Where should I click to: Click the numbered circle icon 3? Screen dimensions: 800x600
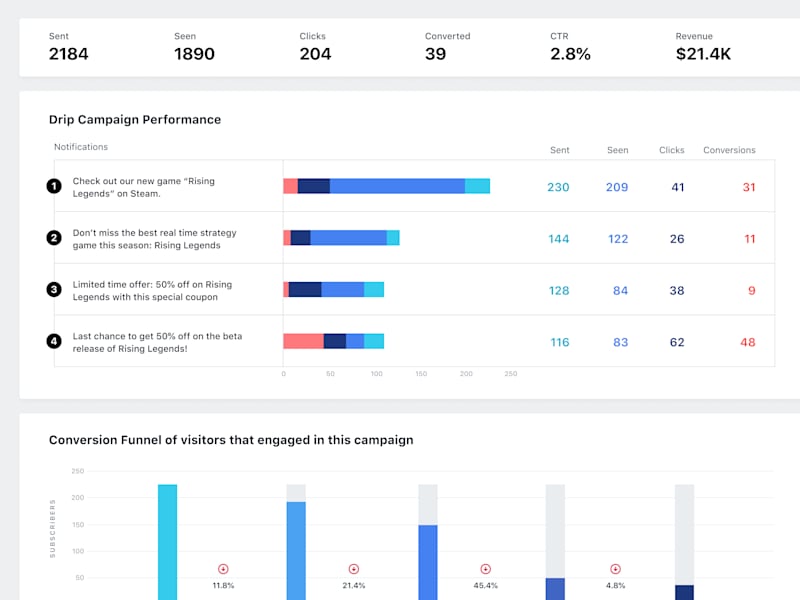click(x=54, y=290)
